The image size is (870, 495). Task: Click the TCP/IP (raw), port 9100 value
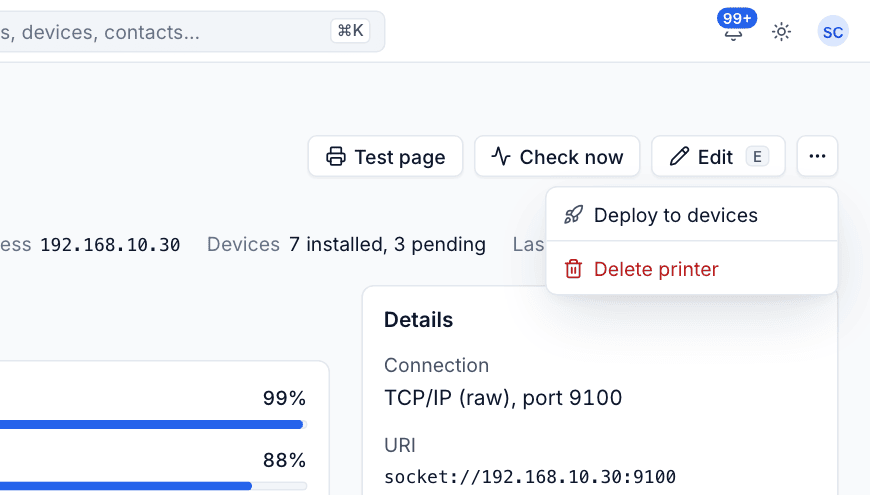[503, 398]
